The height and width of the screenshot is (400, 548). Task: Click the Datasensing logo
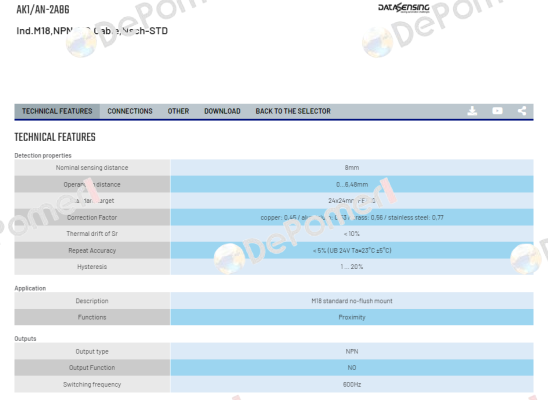click(404, 8)
